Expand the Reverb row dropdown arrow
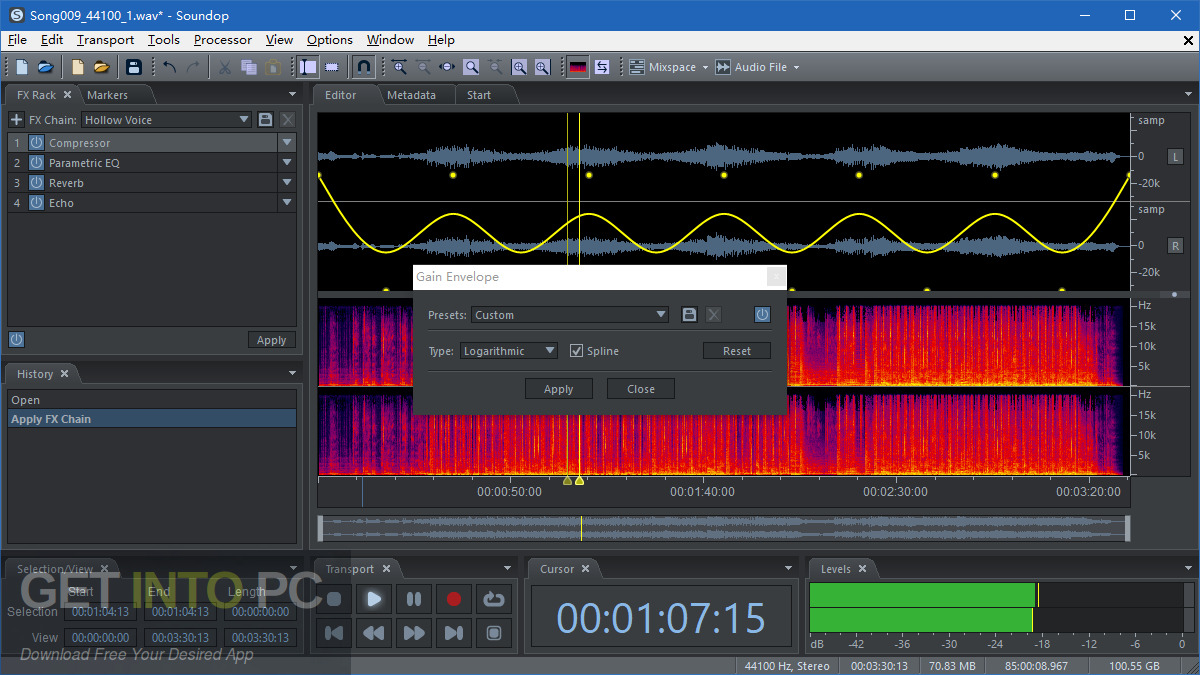This screenshot has width=1200, height=675. [287, 183]
